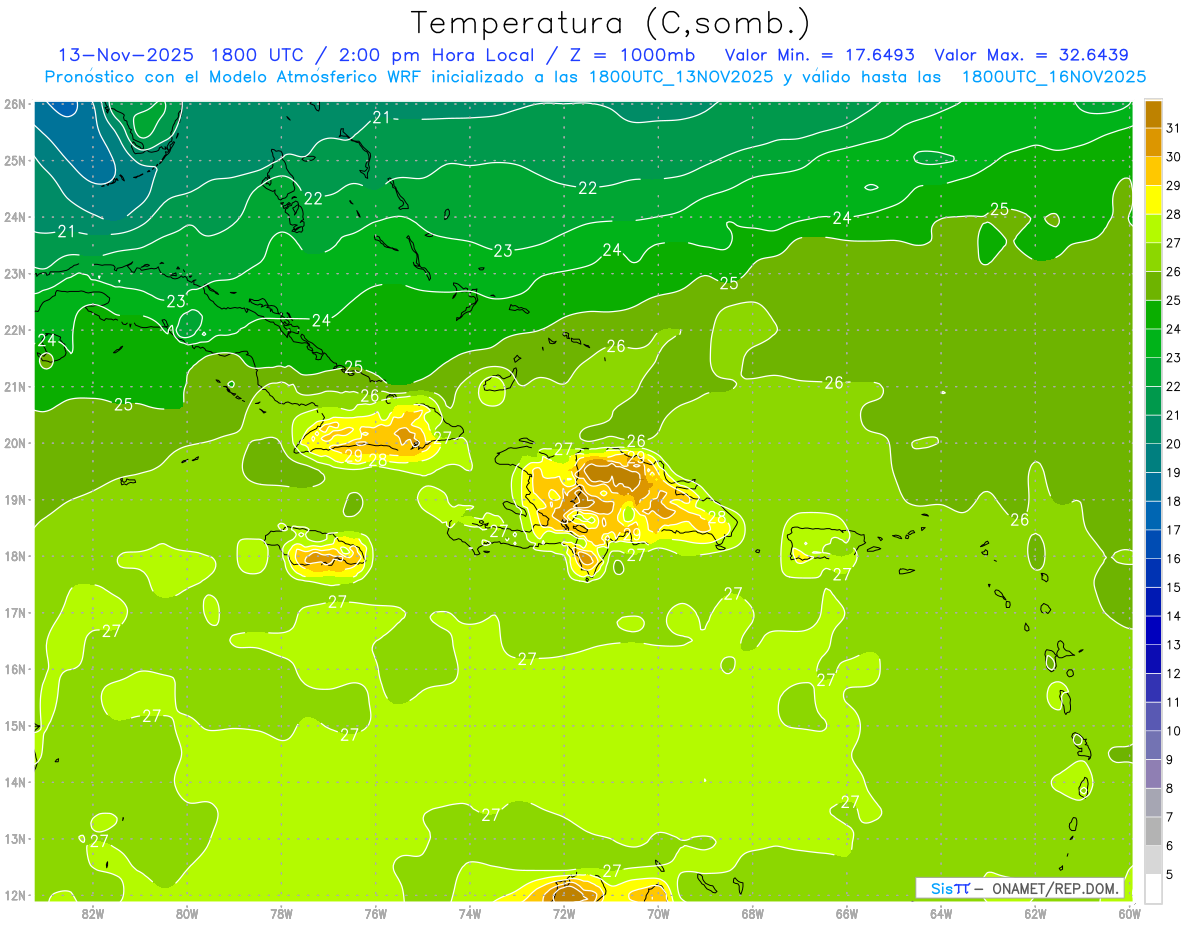Click the "70W" longitude axis label
1200x927 pixels.
coord(658,912)
